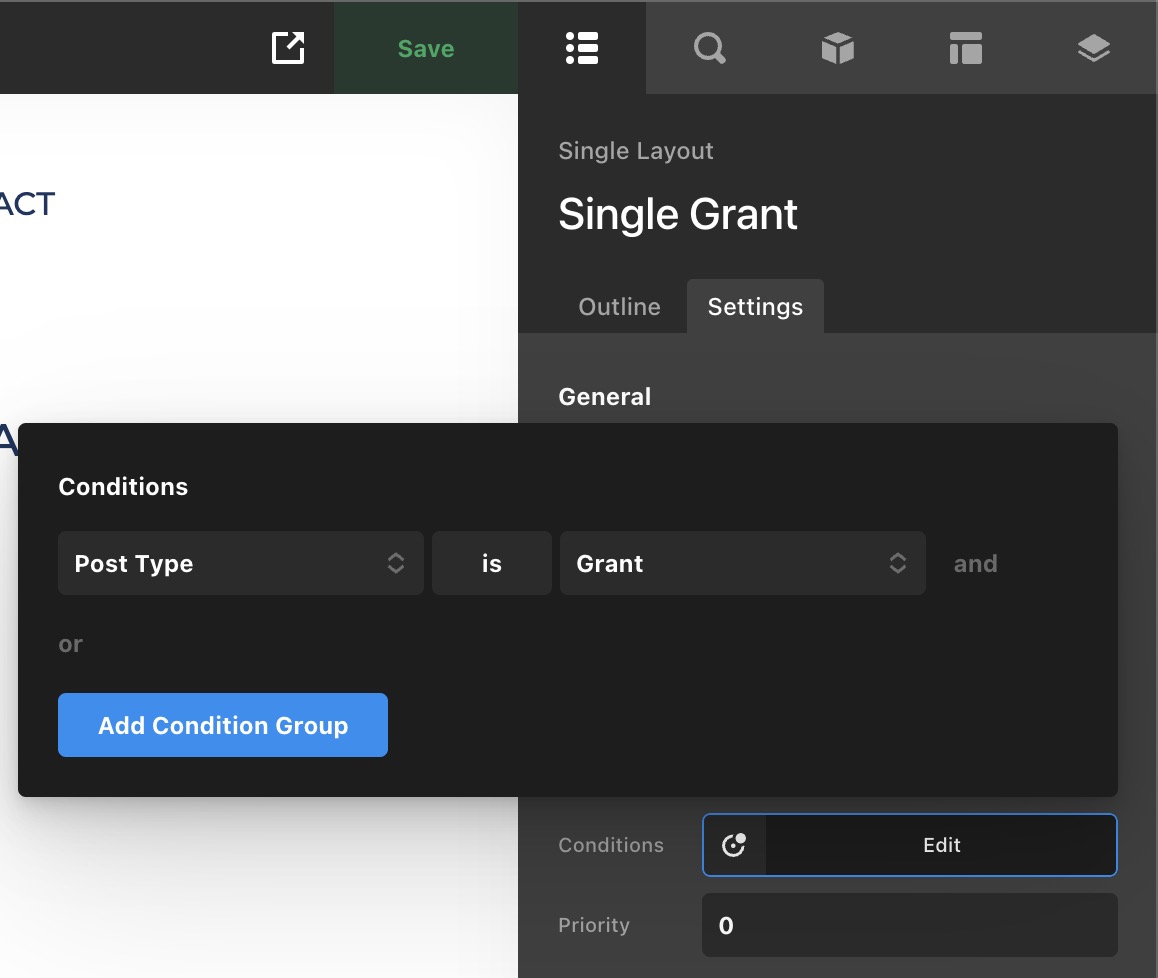Select the Settings tab
This screenshot has height=978, width=1158.
755,307
